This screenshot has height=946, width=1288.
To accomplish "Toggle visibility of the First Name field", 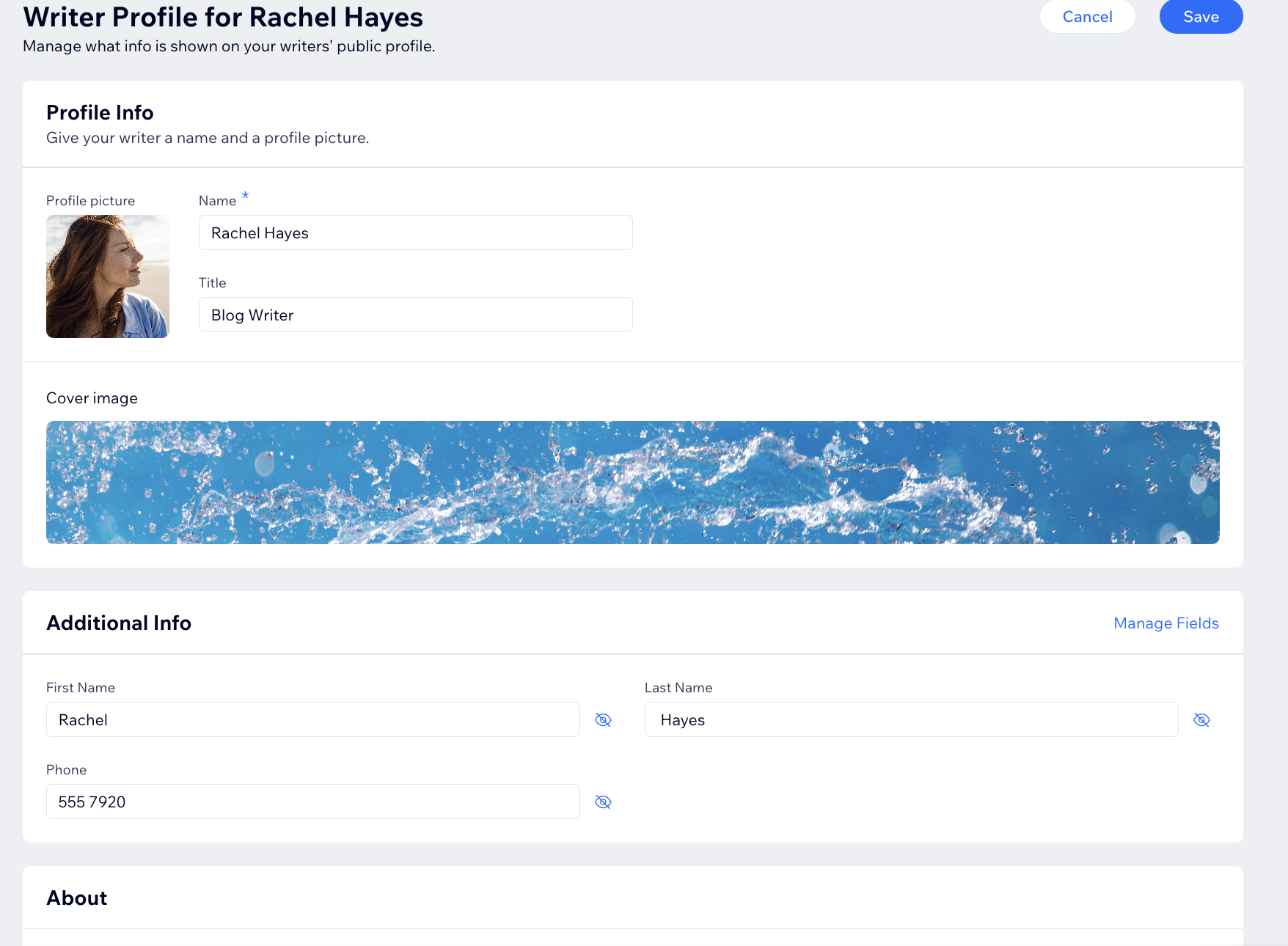I will (603, 720).
